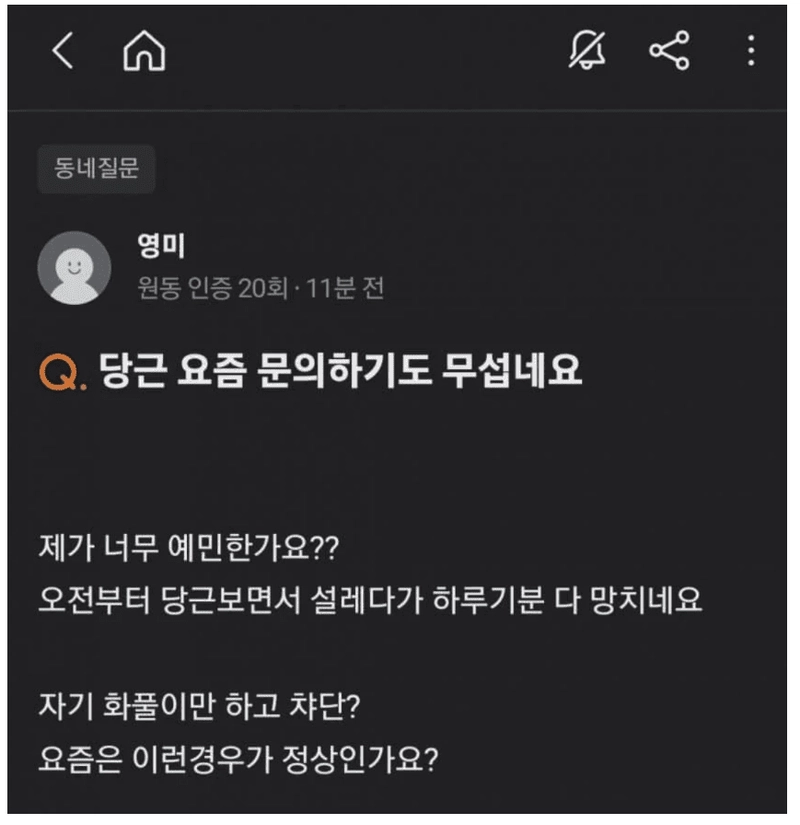The height and width of the screenshot is (825, 800).
Task: Tap the line 제가 너무 예민한가요??
Action: click(x=189, y=548)
